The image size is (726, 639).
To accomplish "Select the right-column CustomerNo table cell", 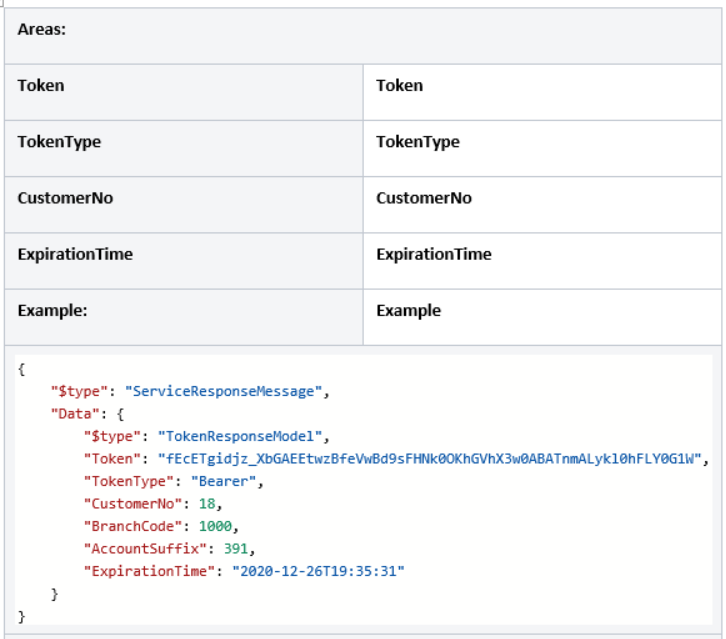I will 543,198.
